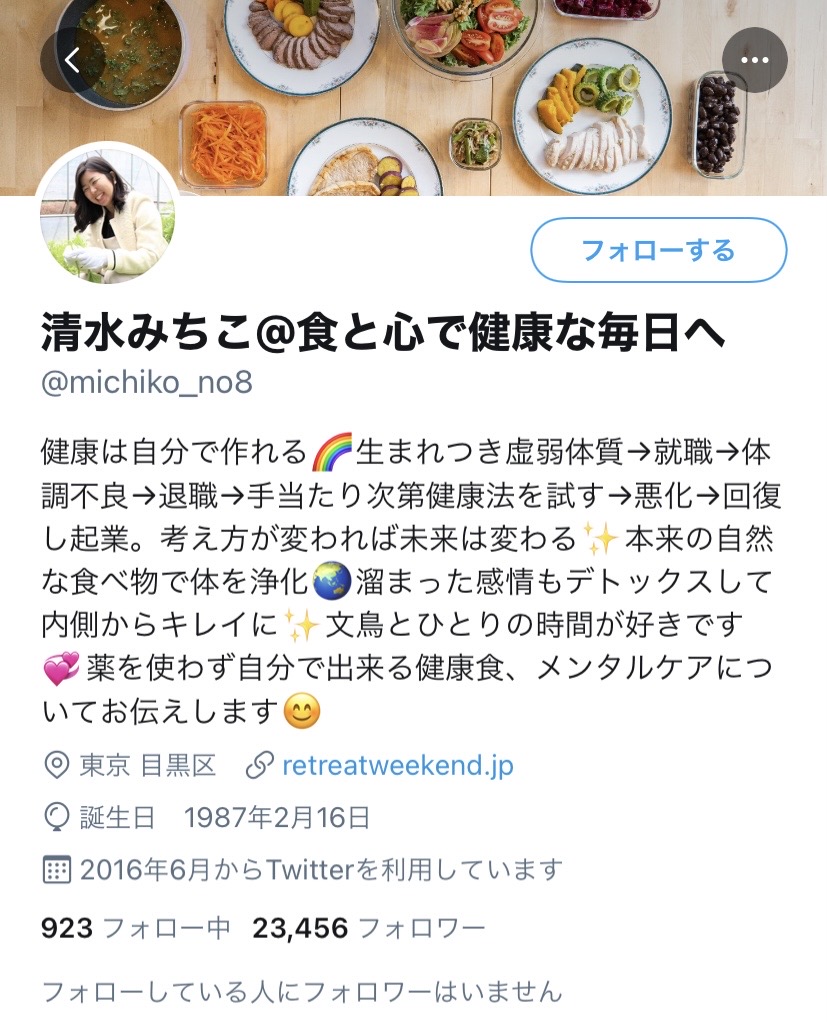Click the rainbow emoji in bio
Screen dimensions: 827x1022
pos(332,452)
